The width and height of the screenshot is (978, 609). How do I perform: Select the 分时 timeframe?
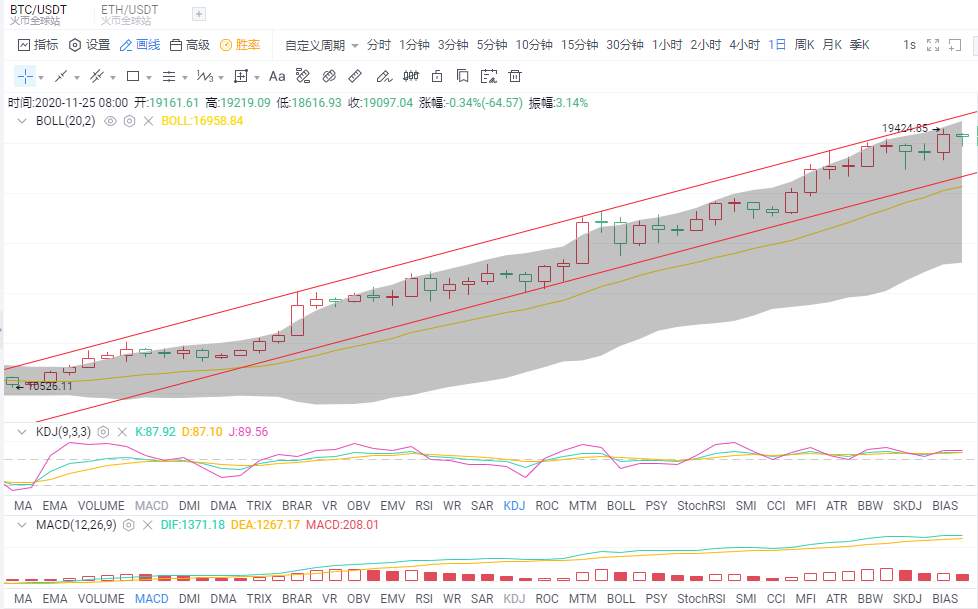coord(379,45)
